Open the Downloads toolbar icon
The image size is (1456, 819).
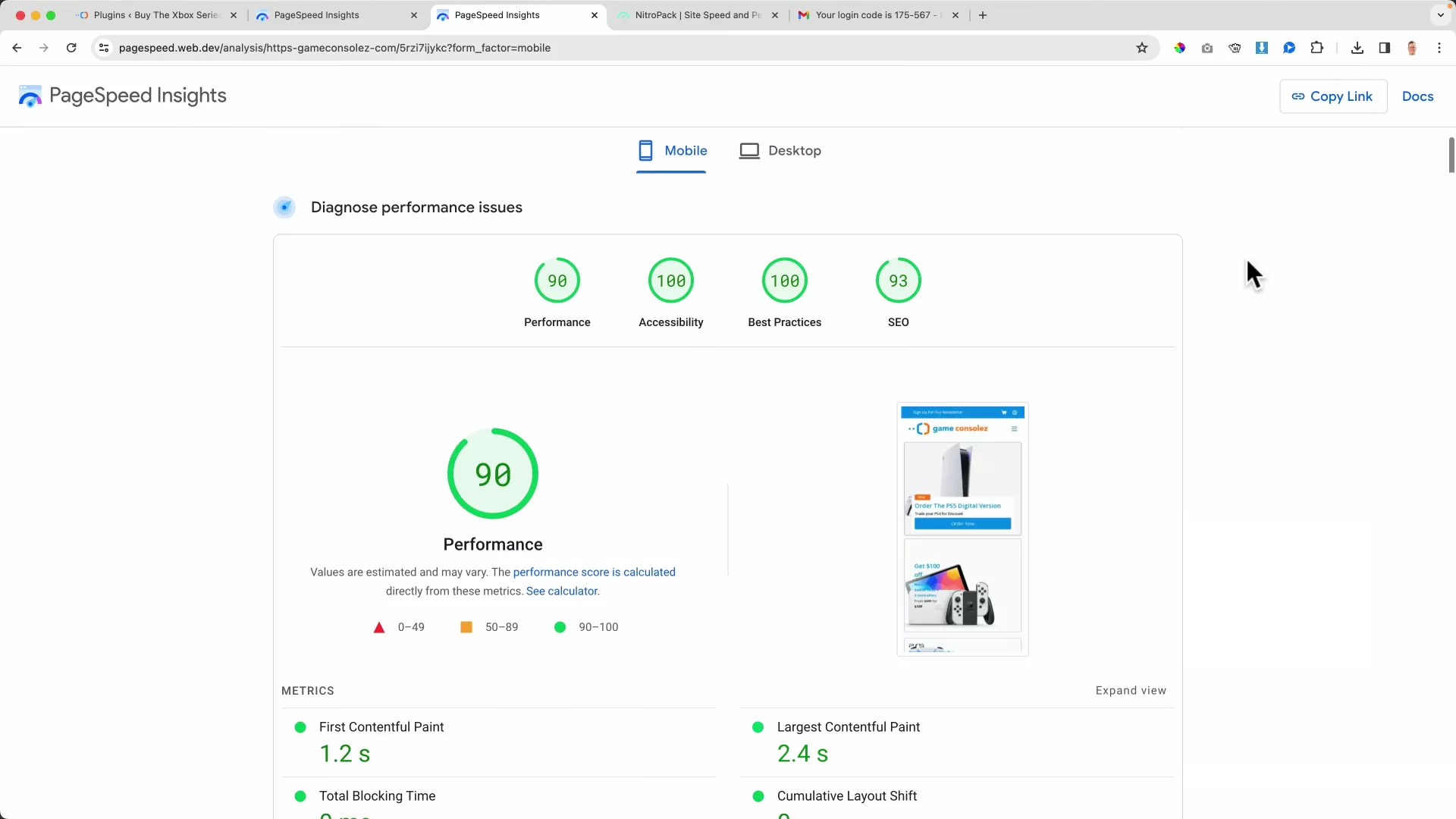coord(1357,48)
